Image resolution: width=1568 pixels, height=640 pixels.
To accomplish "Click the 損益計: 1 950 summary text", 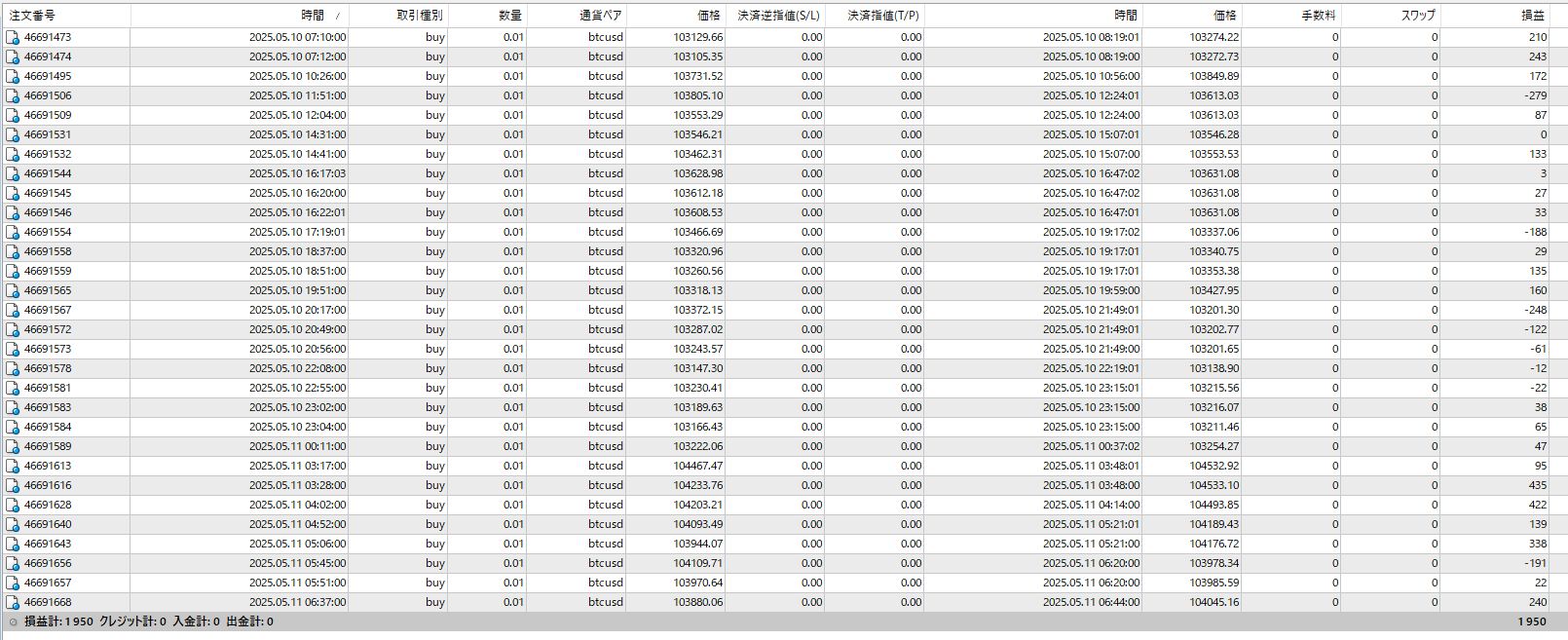I will tap(59, 621).
